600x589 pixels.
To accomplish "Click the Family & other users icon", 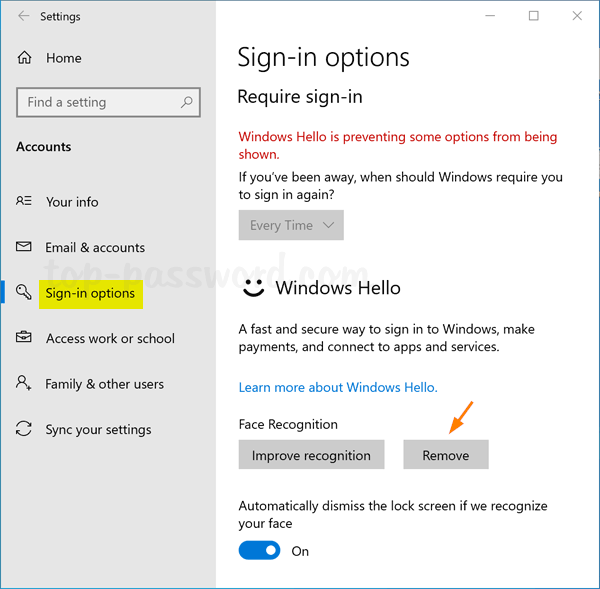I will click(25, 384).
